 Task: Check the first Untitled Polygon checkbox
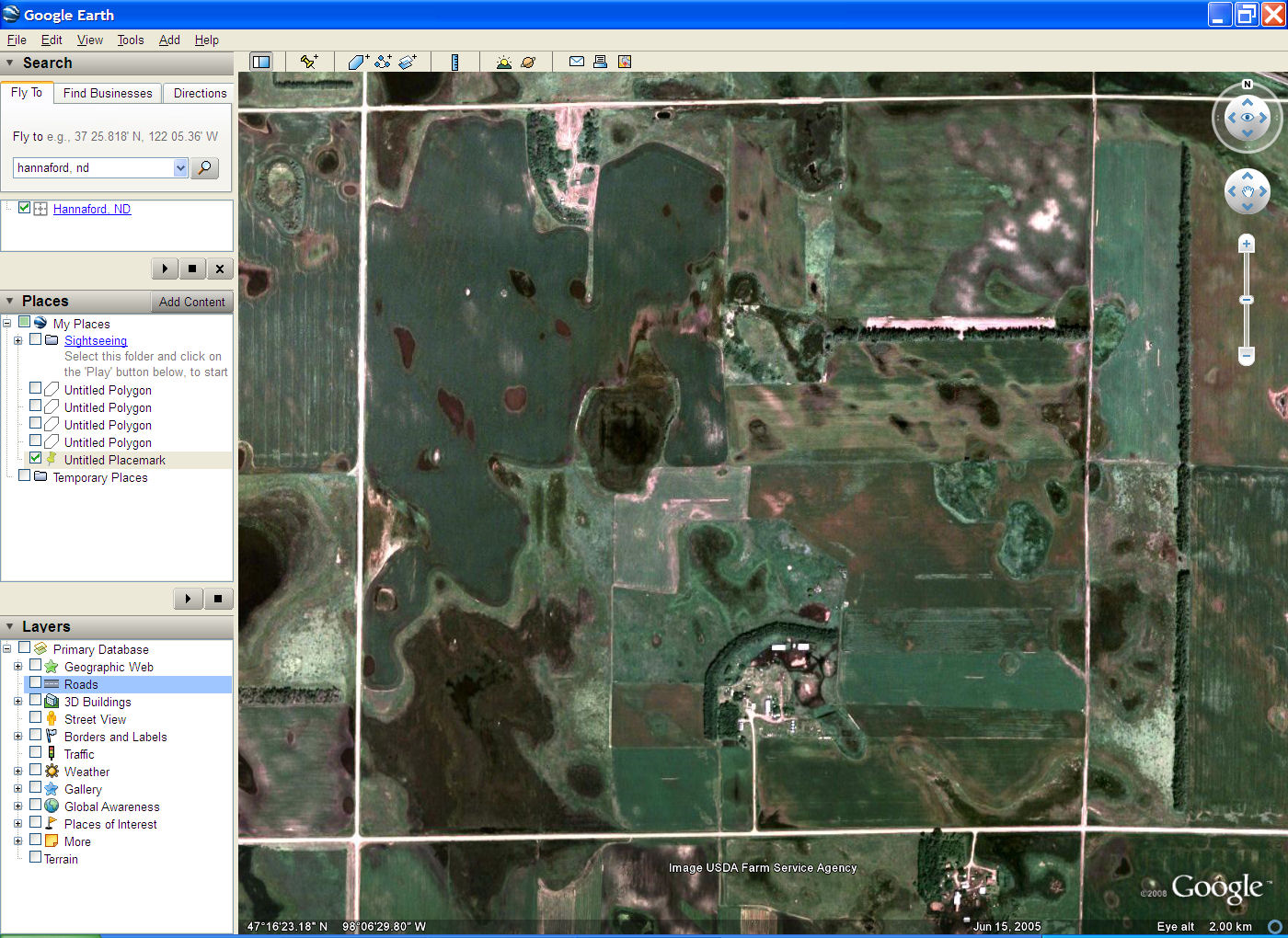tap(35, 388)
